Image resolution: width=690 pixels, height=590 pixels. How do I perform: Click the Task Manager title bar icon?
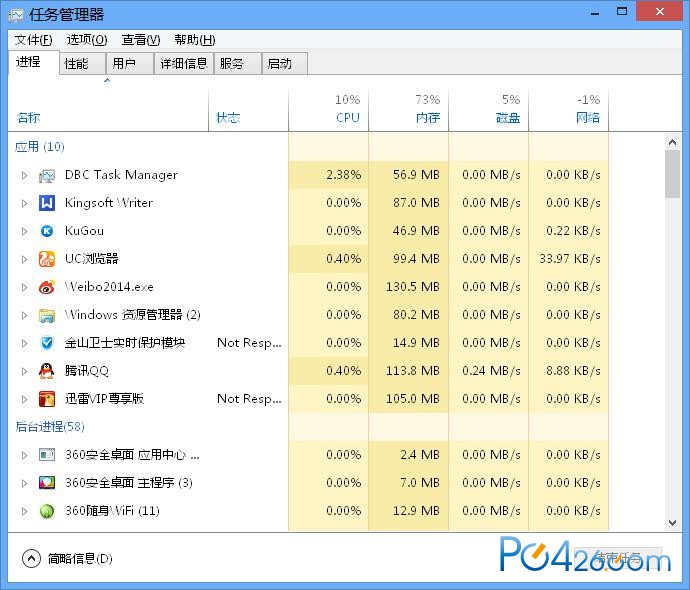[x=16, y=15]
